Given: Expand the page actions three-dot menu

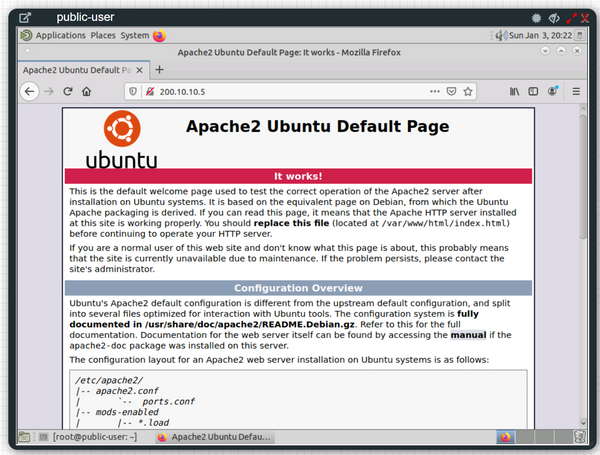Looking at the screenshot, I should (434, 91).
